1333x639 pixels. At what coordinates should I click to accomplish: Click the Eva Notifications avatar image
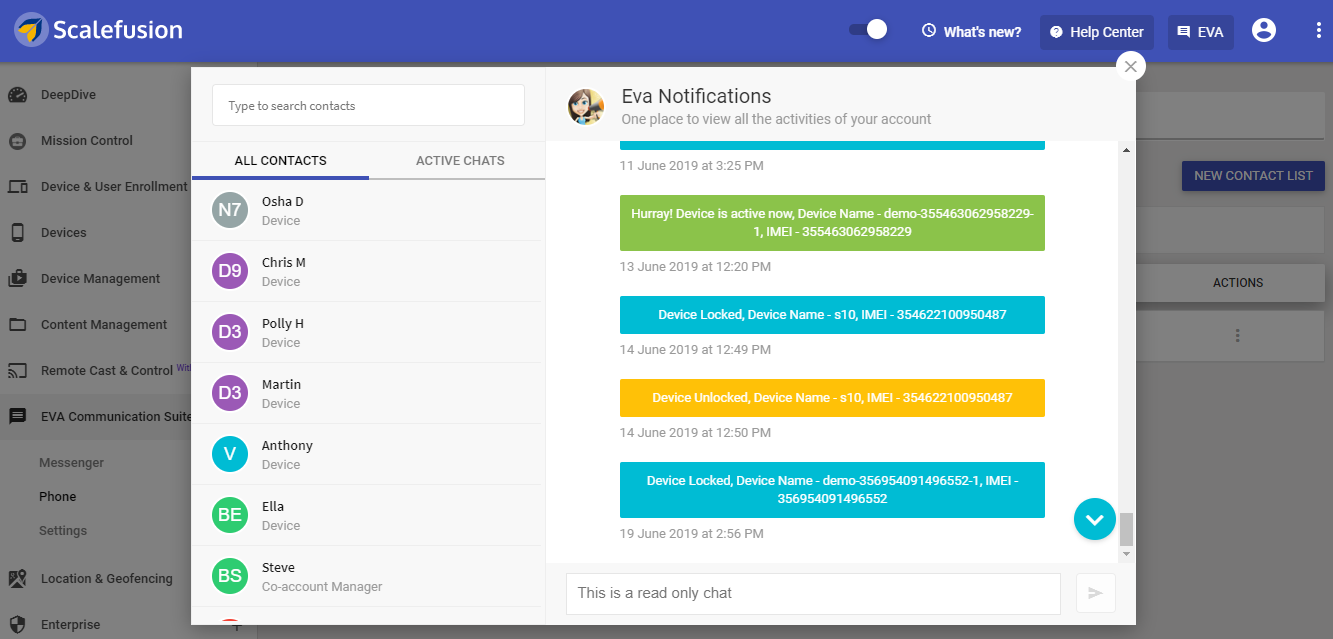tap(586, 106)
